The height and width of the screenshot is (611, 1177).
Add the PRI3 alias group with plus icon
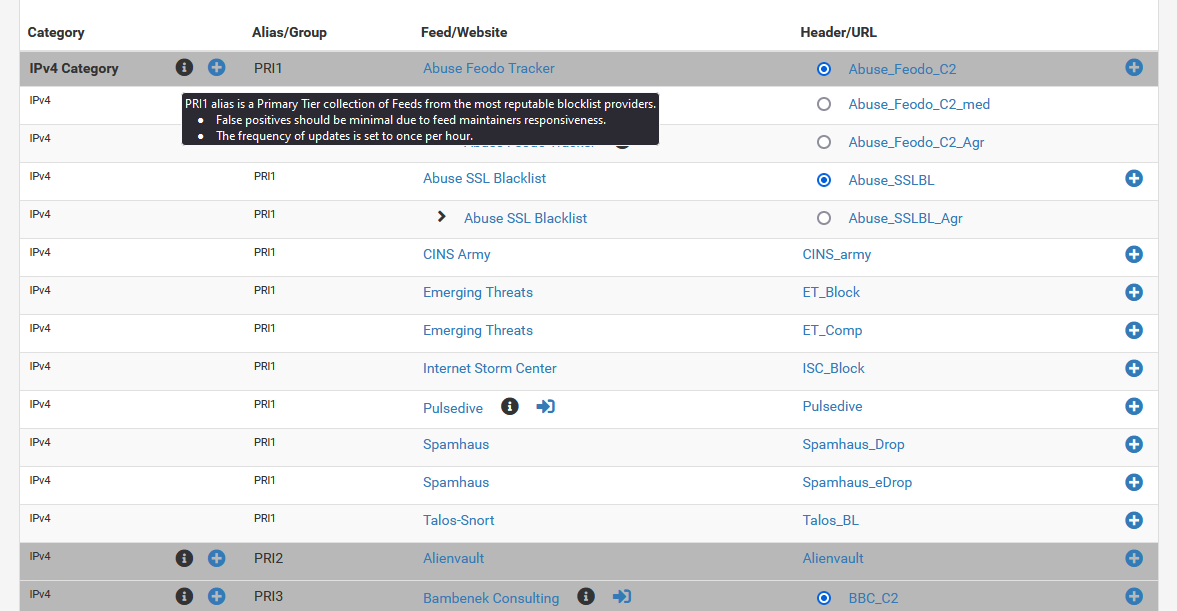click(216, 596)
